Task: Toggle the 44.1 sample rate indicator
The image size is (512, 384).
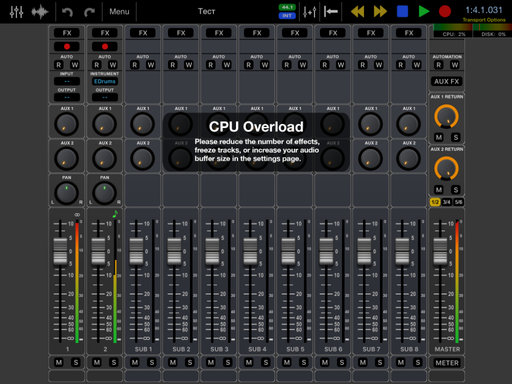Action: point(287,7)
